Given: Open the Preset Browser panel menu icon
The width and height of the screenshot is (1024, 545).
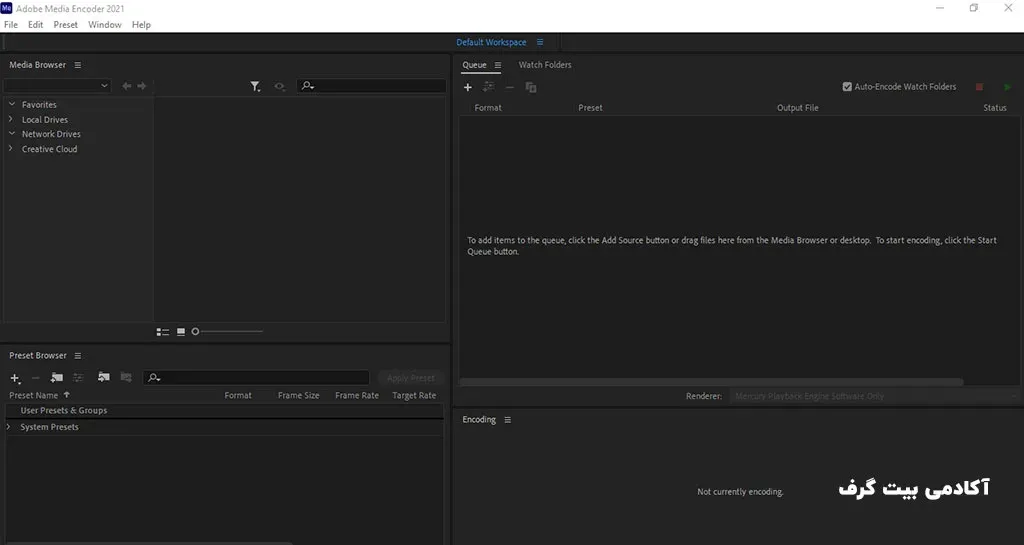Looking at the screenshot, I should tap(78, 355).
